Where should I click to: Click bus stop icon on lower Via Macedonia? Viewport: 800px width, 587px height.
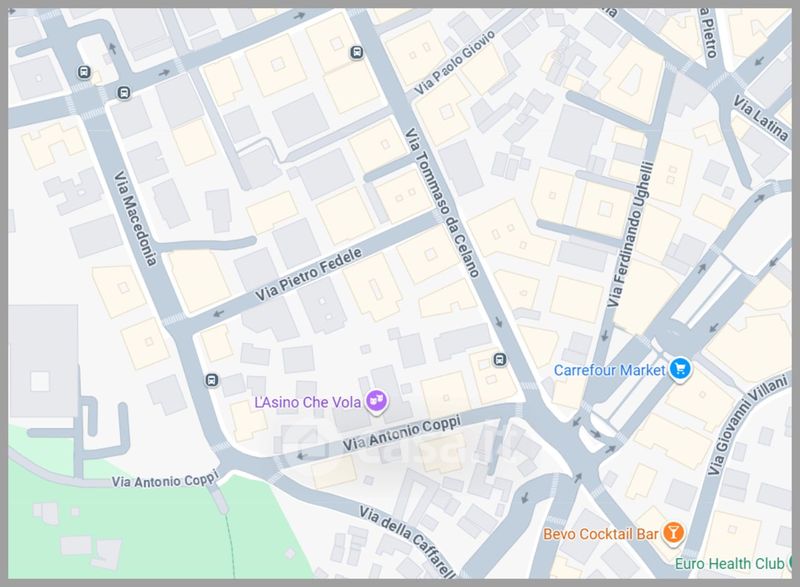tap(212, 379)
